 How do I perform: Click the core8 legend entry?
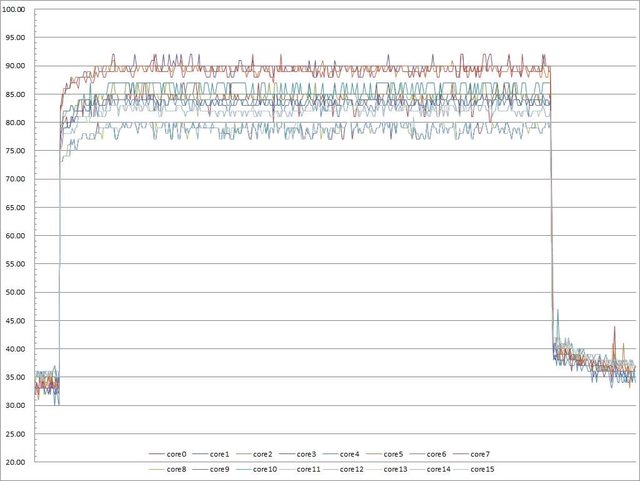tap(179, 468)
